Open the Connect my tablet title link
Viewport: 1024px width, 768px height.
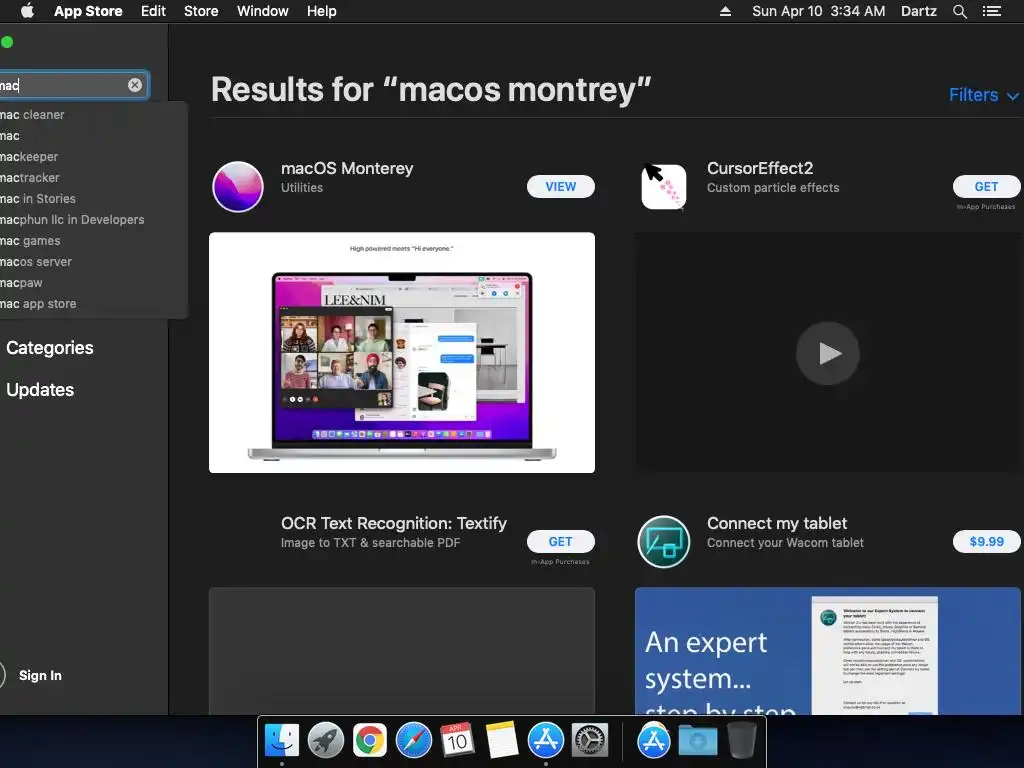click(776, 524)
